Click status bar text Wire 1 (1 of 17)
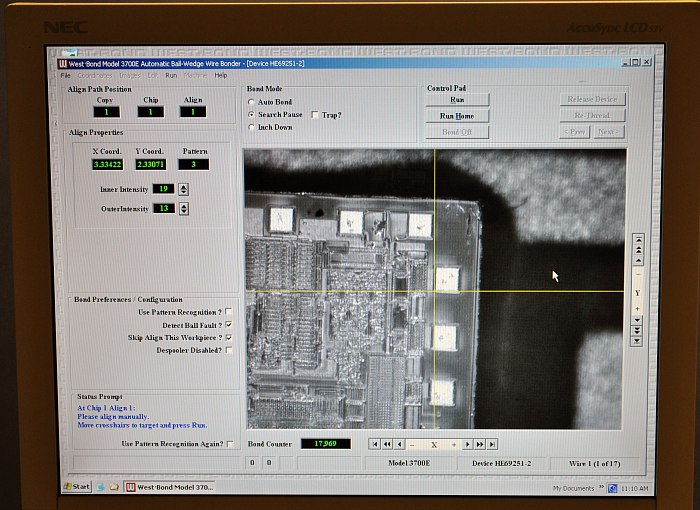 click(594, 464)
